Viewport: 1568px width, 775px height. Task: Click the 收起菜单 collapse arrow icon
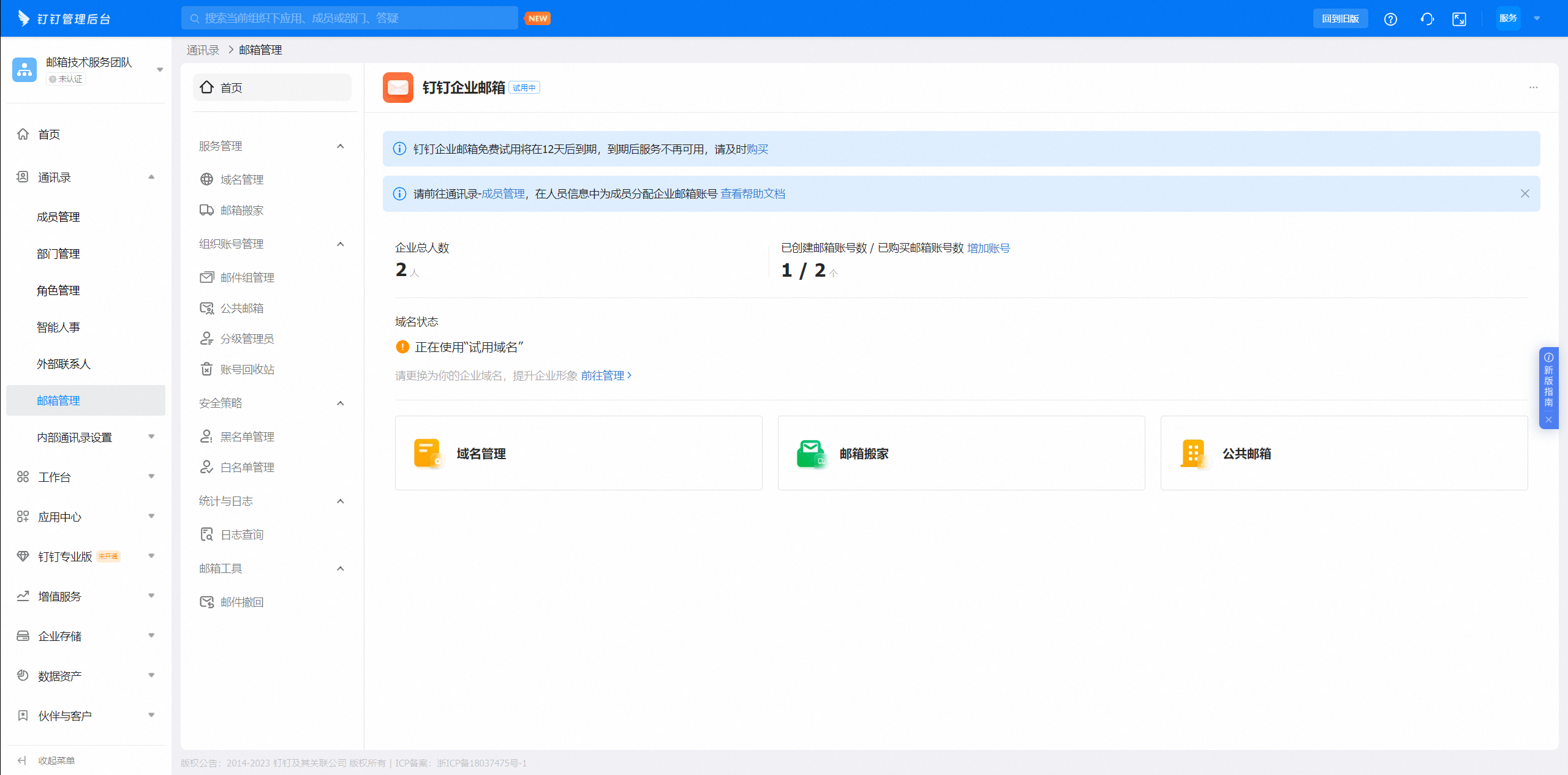(x=23, y=760)
